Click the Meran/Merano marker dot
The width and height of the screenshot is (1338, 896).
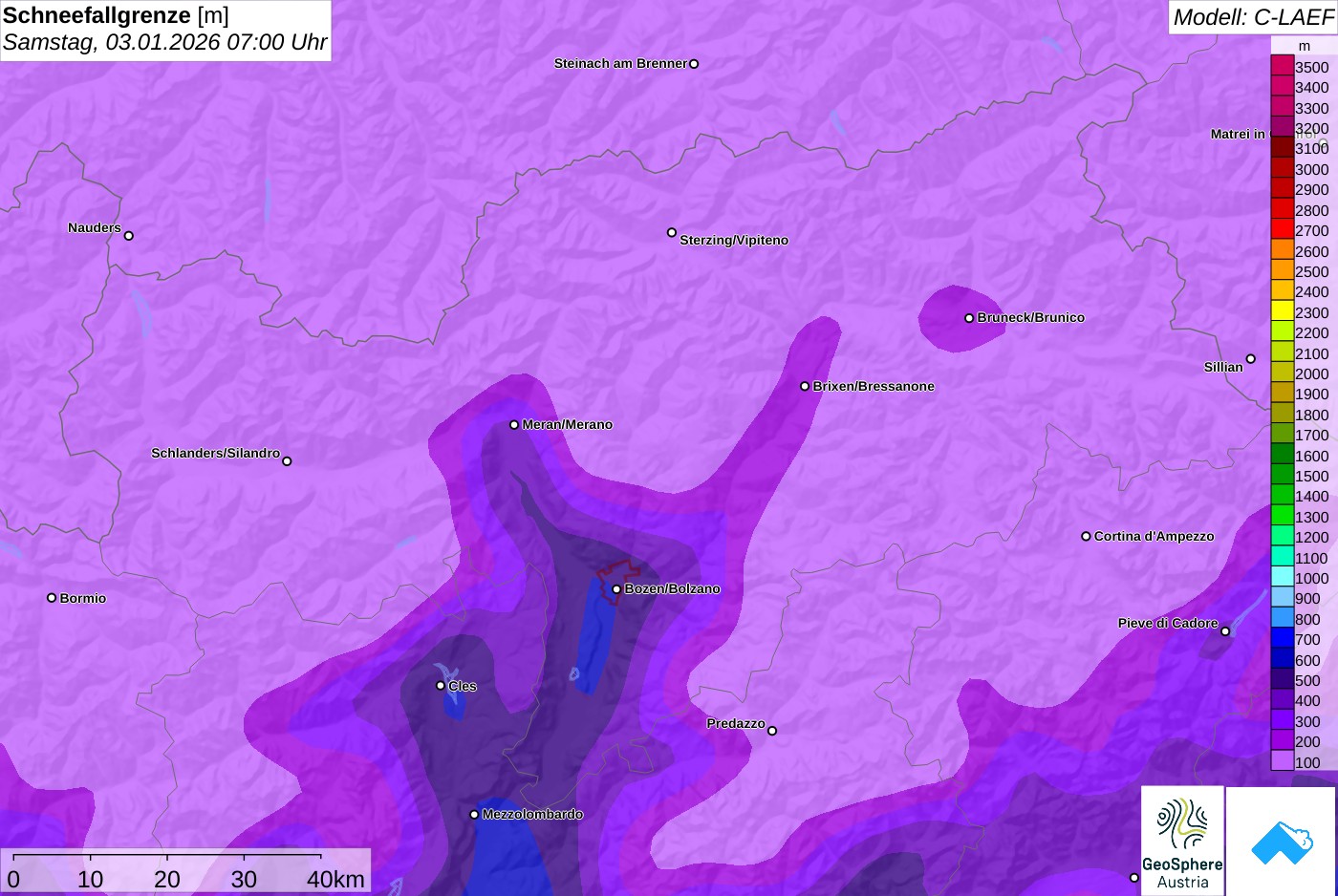coord(514,425)
